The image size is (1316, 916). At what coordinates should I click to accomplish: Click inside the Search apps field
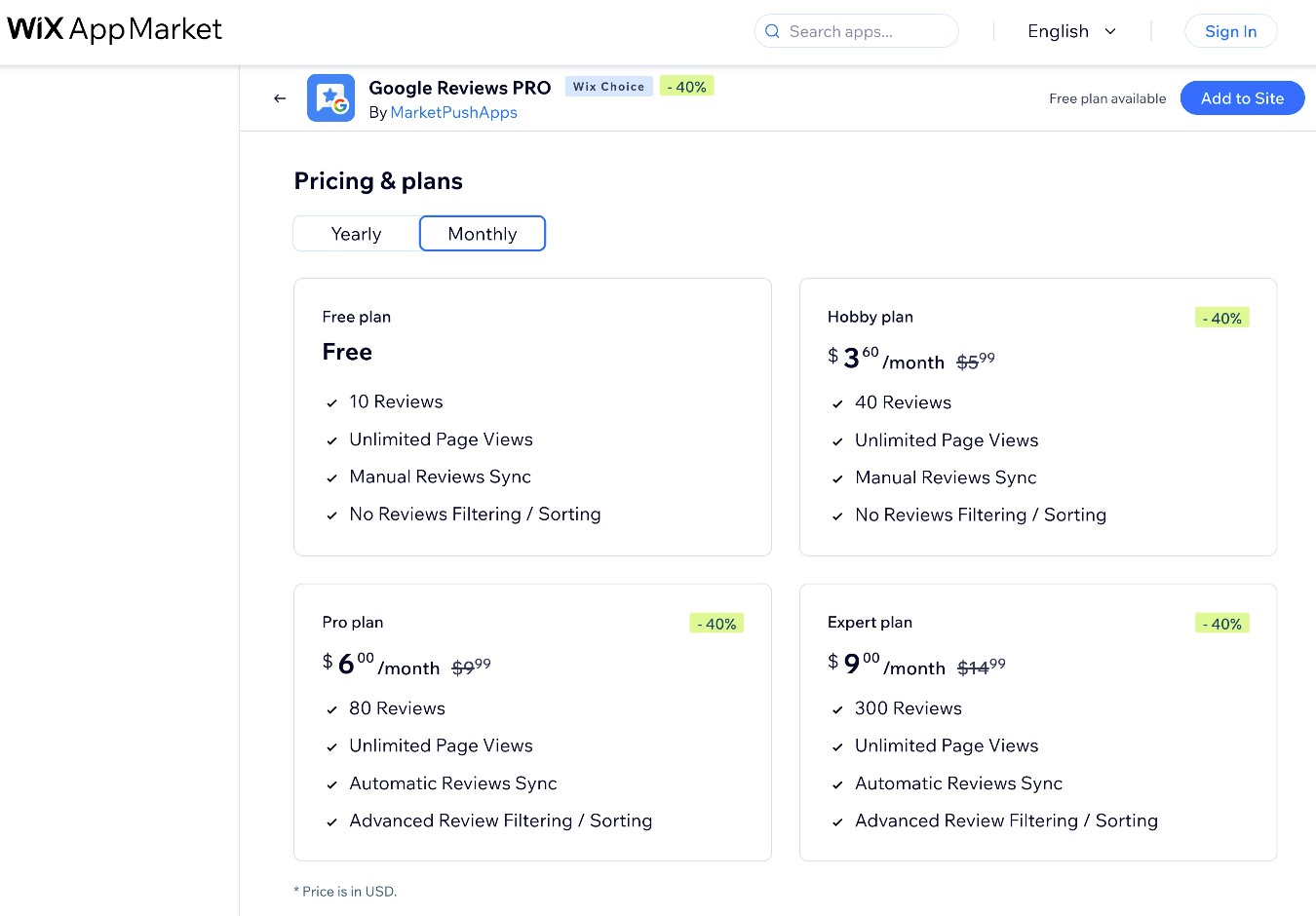point(856,30)
